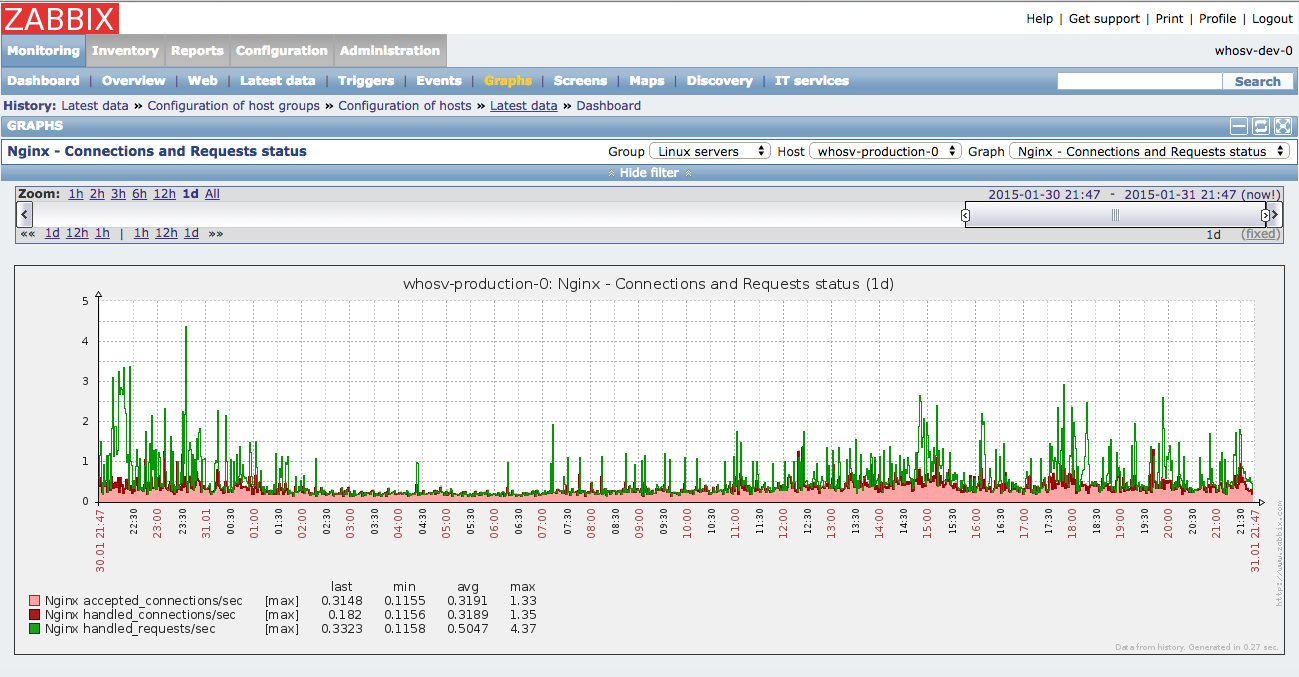Click the left resize handle on the time slider
1299x677 pixels.
click(x=965, y=215)
